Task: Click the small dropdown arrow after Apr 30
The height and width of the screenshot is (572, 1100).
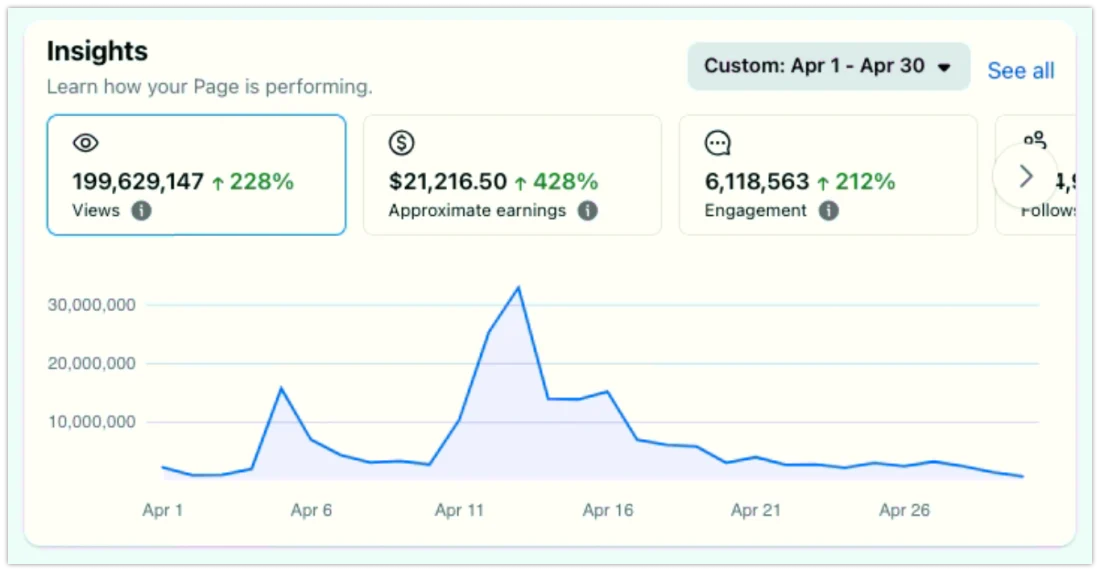Action: tap(944, 67)
